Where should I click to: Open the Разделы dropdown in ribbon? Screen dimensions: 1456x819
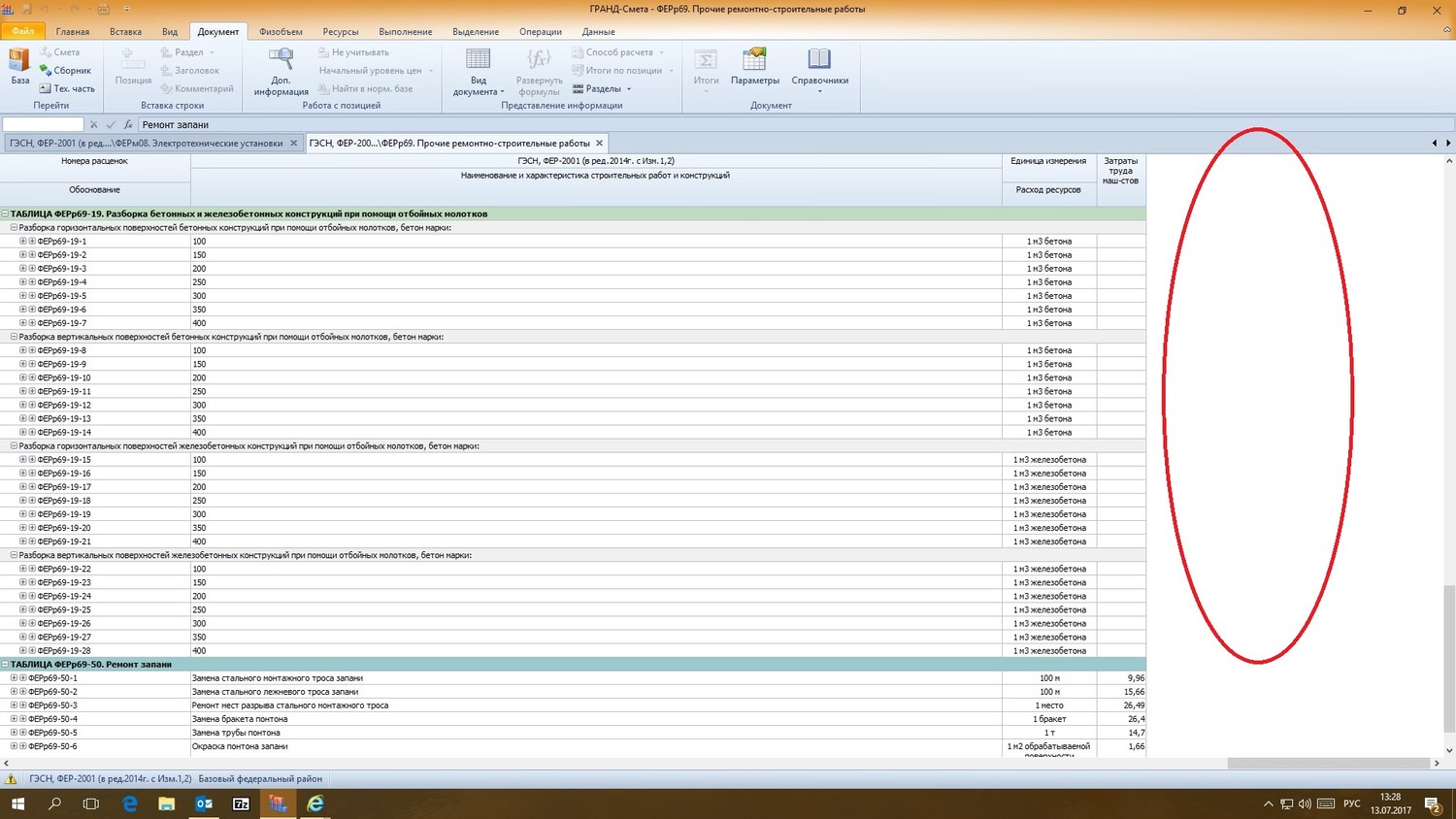[603, 88]
